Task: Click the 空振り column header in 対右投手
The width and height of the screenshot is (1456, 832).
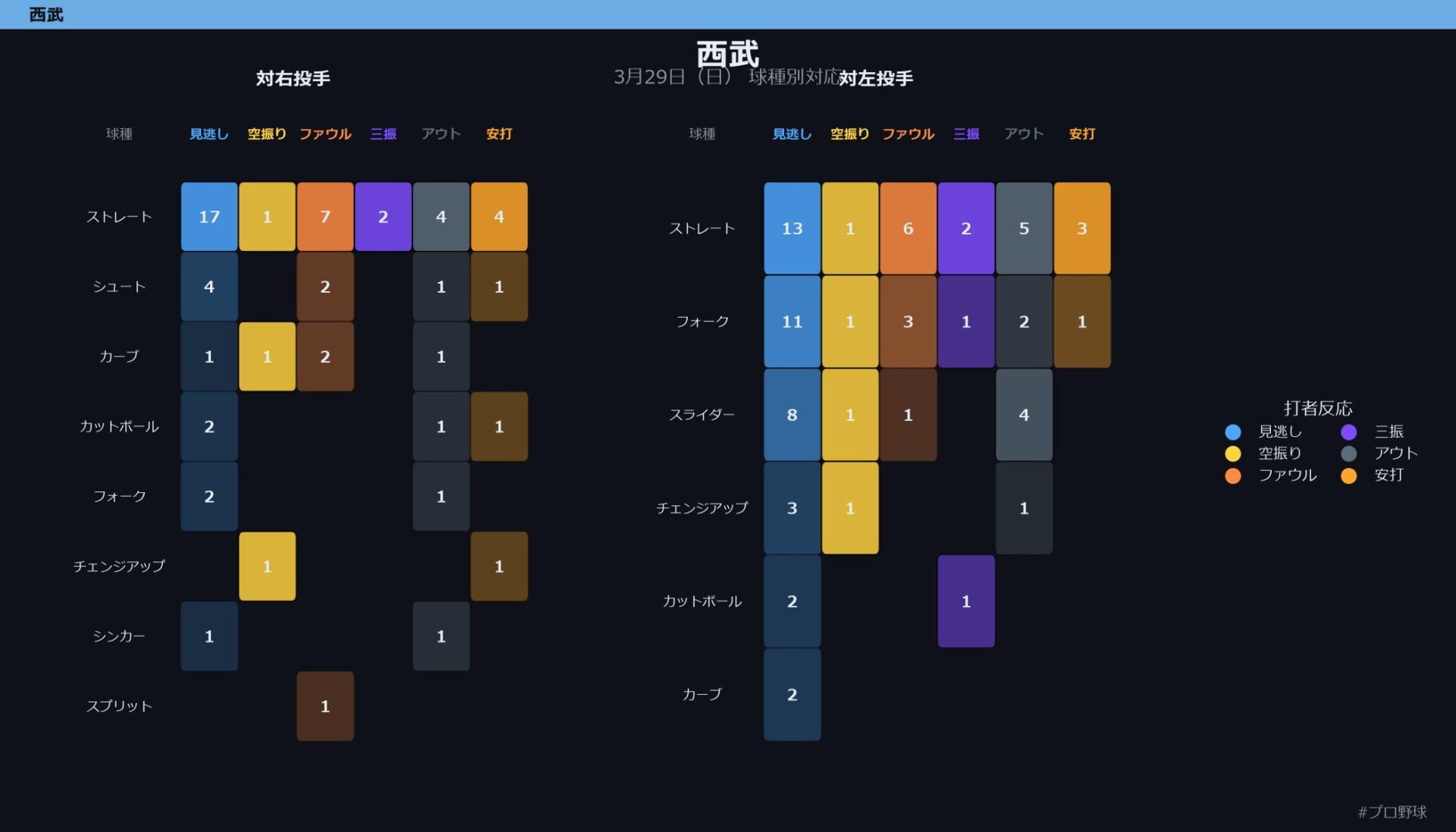Action: pos(267,133)
